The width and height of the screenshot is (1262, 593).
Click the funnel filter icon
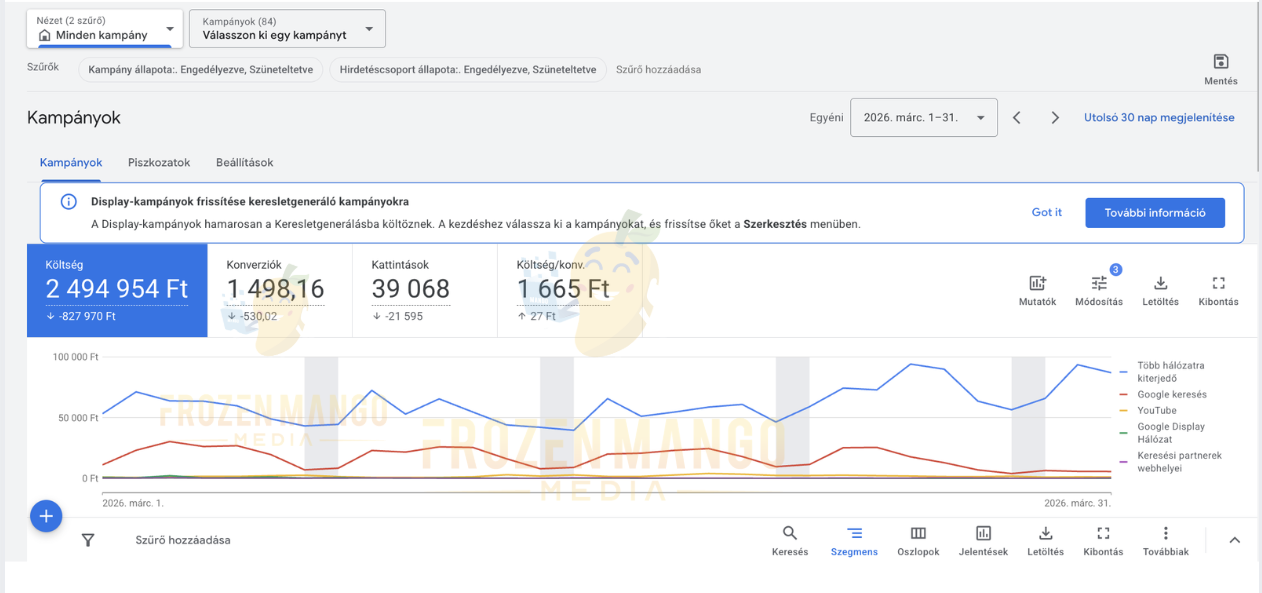tap(88, 540)
